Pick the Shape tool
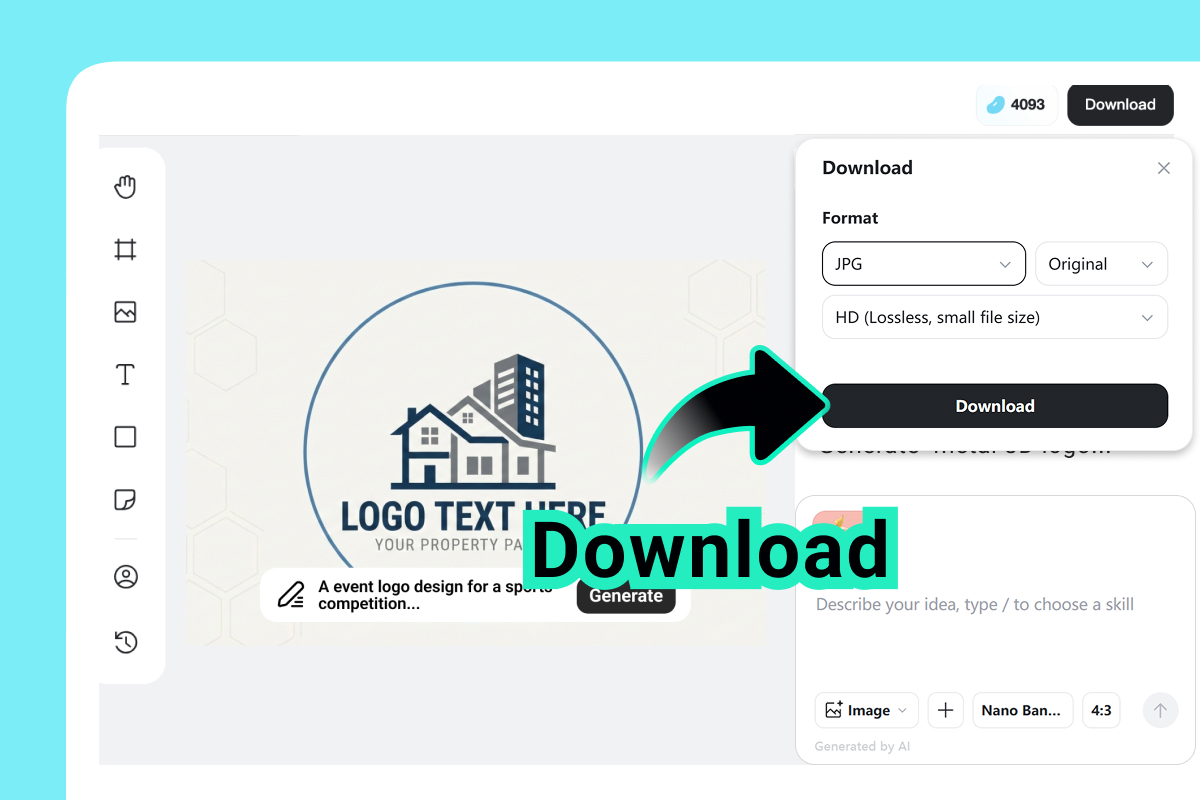The height and width of the screenshot is (800, 1203). 125,437
